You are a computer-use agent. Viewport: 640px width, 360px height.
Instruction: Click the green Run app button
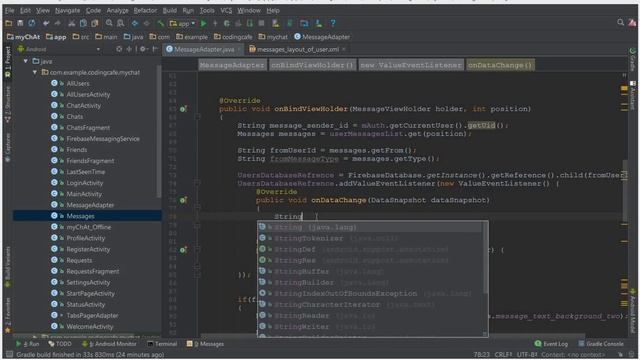203,24
